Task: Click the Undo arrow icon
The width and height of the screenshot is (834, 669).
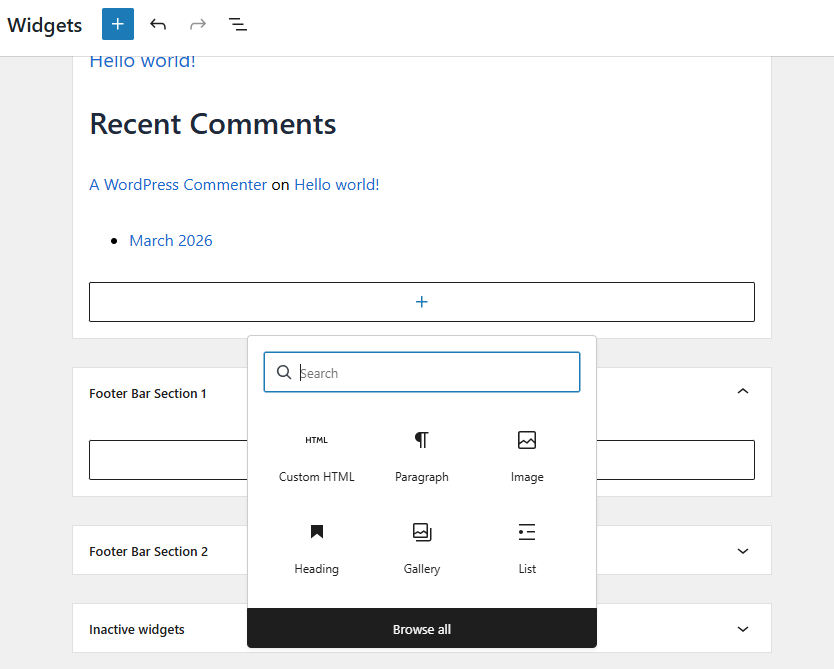Action: pos(158,24)
